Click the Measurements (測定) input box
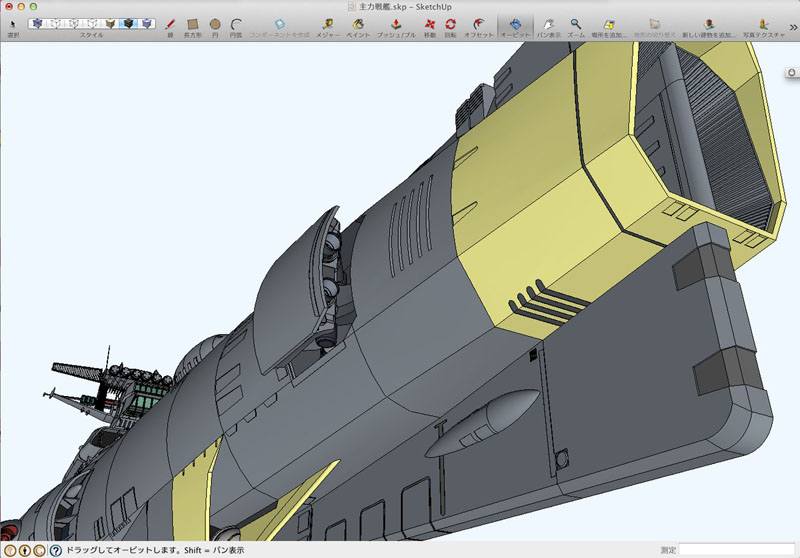The image size is (800, 558). click(736, 550)
